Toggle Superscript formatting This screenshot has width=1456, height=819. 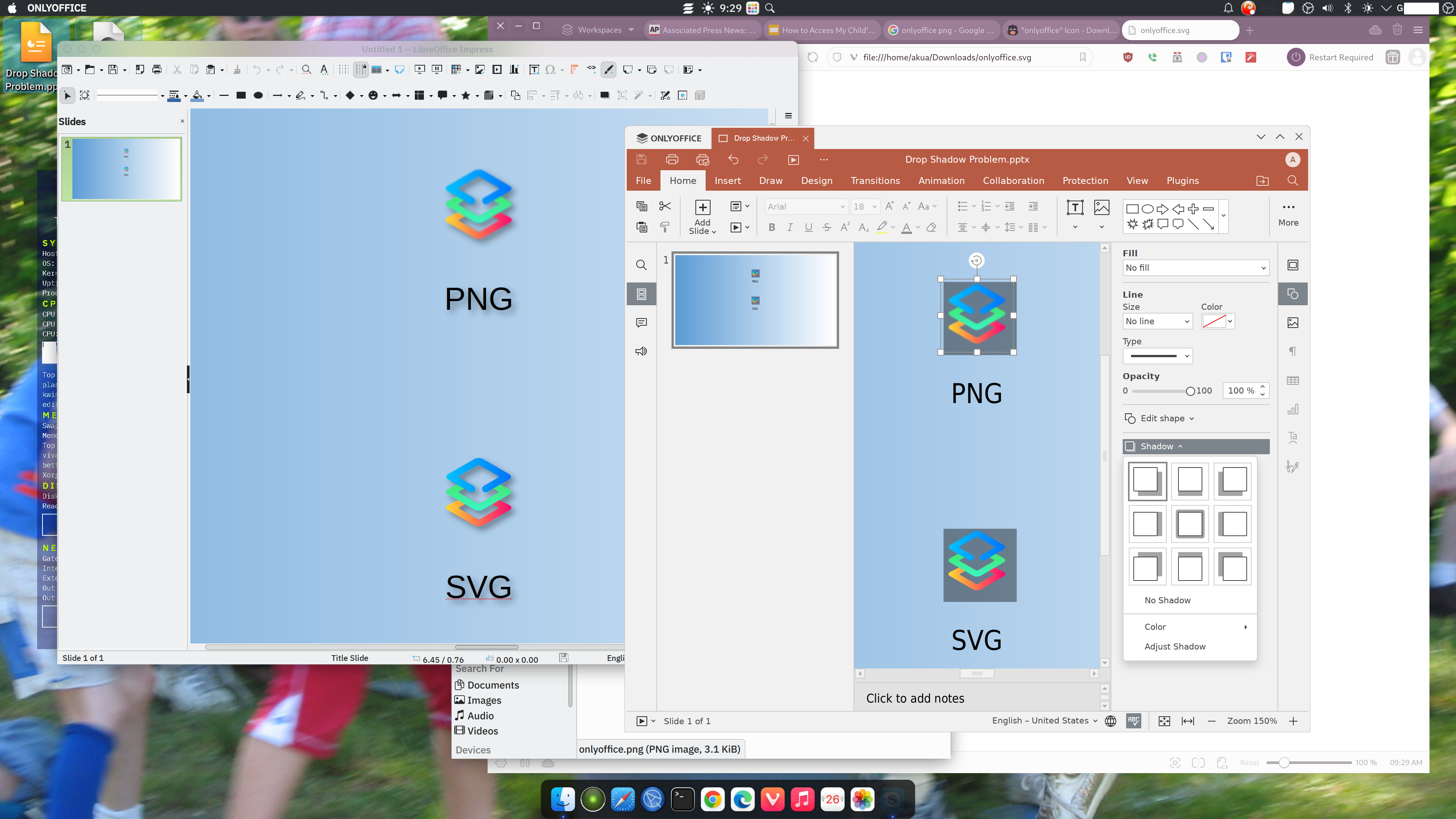click(845, 227)
